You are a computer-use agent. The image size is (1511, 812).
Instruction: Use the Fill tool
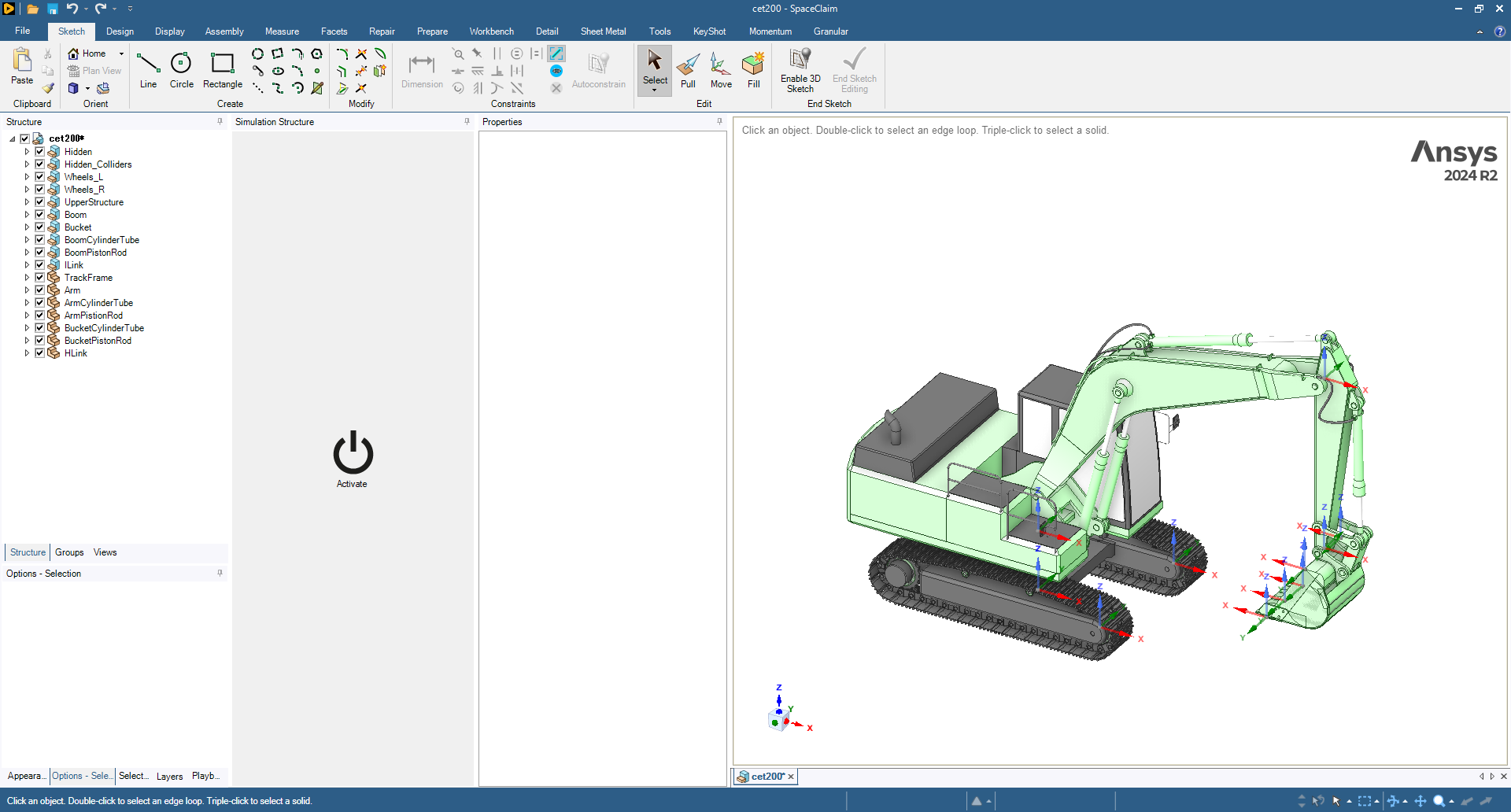pyautogui.click(x=753, y=69)
